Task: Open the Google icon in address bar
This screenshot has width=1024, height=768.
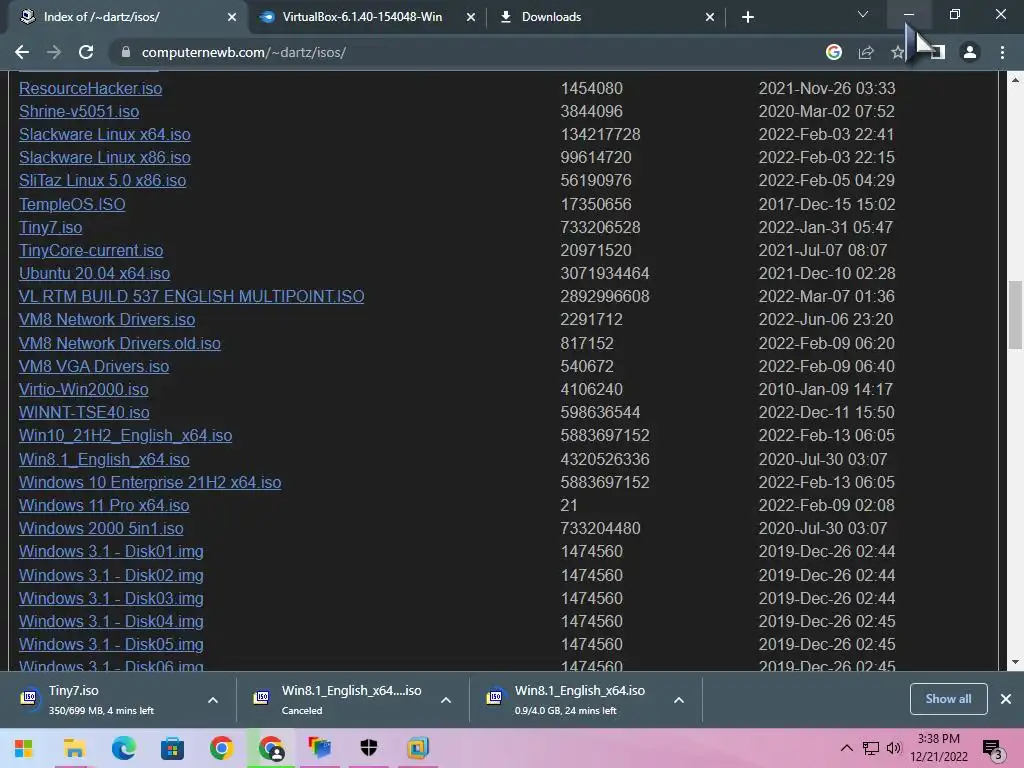Action: coord(833,52)
